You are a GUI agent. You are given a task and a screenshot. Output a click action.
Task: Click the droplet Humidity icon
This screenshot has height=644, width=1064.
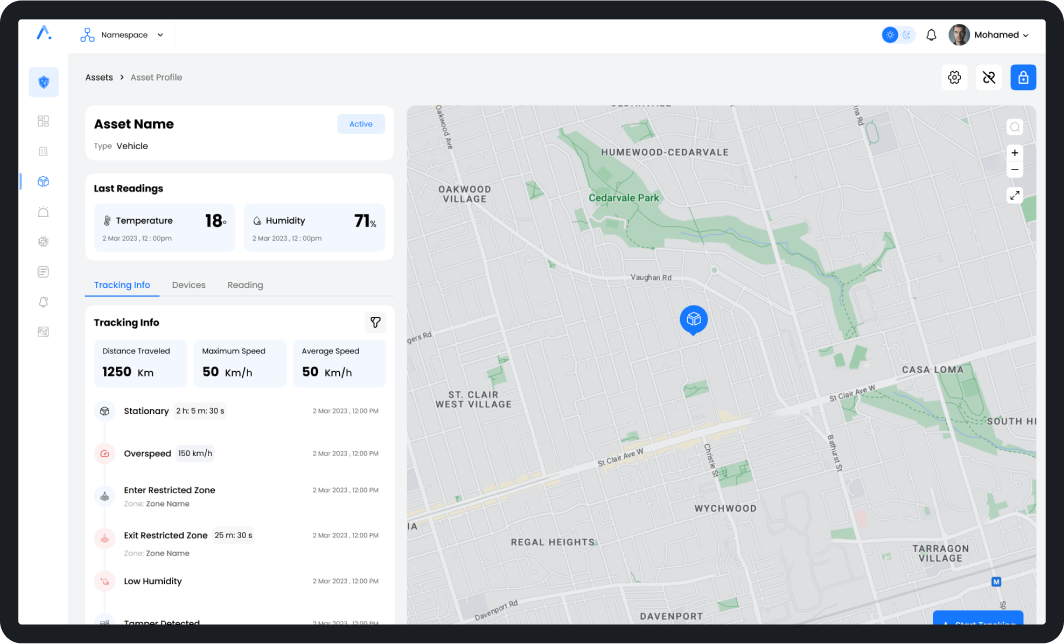click(257, 221)
